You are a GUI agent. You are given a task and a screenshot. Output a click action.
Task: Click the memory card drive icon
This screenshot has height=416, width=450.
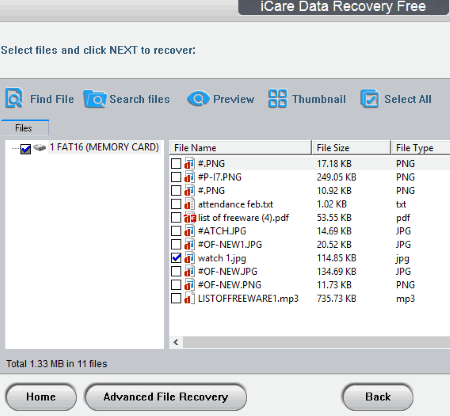click(x=40, y=147)
